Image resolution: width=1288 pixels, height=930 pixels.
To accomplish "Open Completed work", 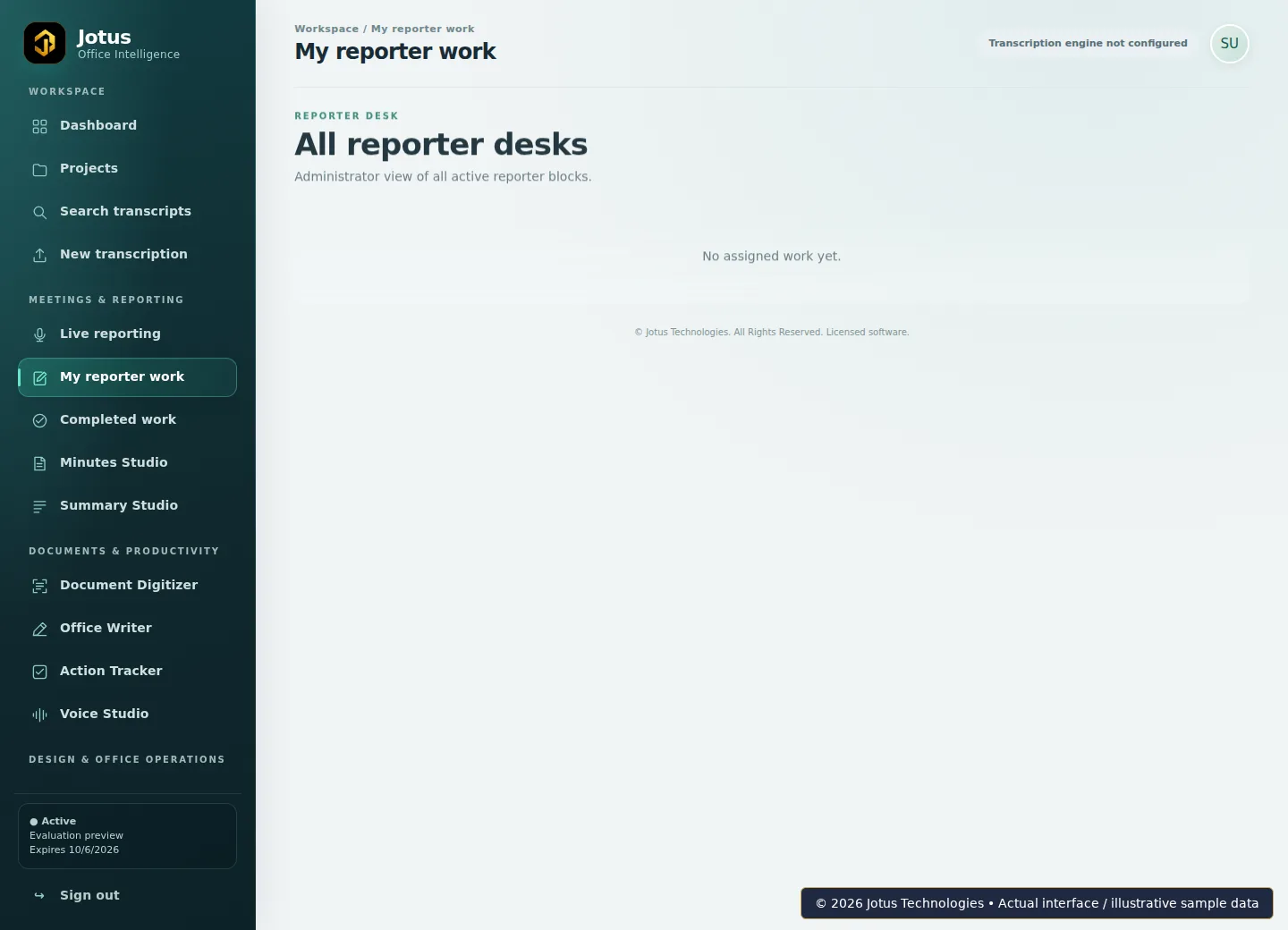I will [x=127, y=420].
